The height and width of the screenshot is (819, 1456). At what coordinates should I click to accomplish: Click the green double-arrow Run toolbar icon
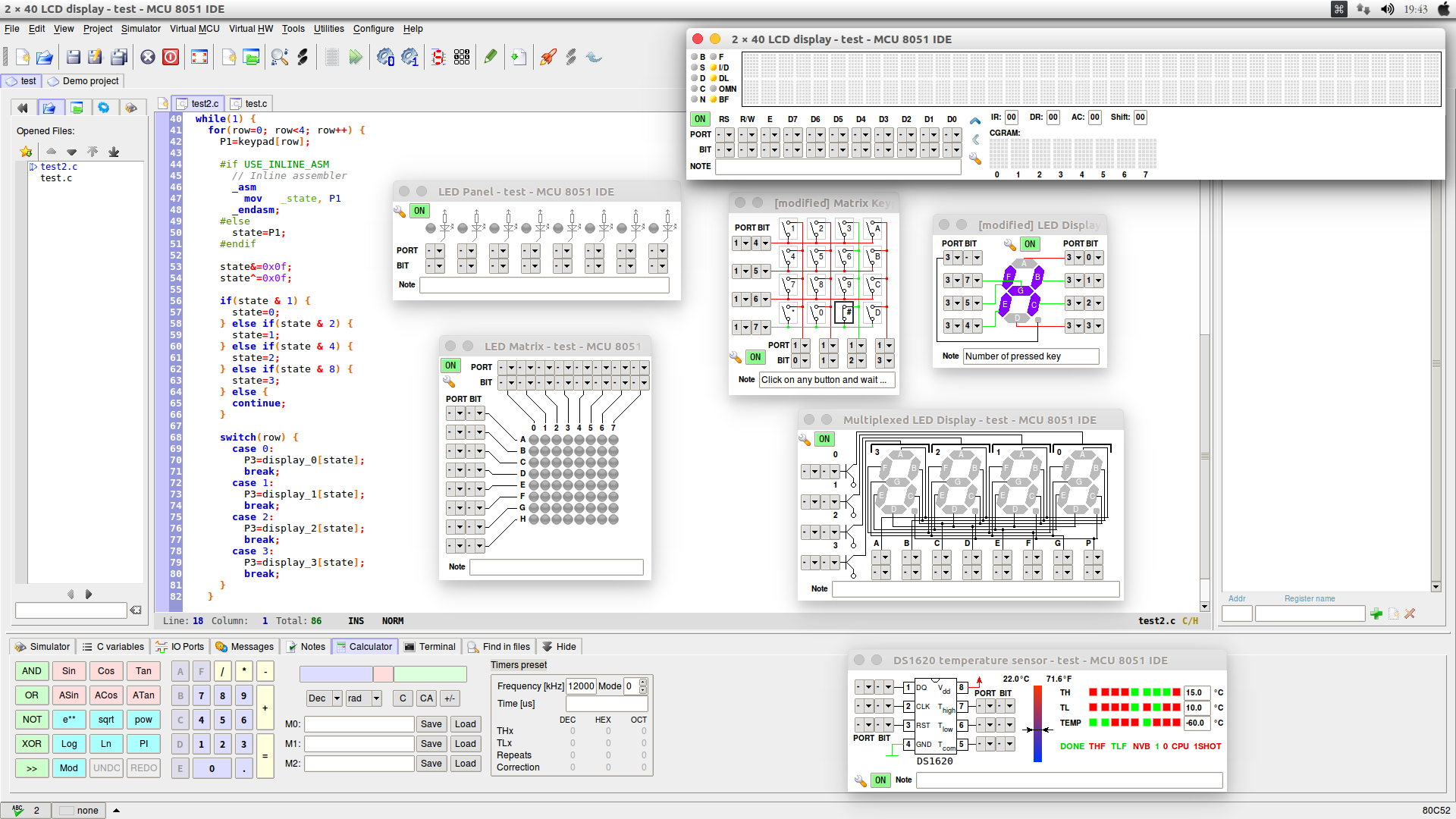pyautogui.click(x=356, y=57)
